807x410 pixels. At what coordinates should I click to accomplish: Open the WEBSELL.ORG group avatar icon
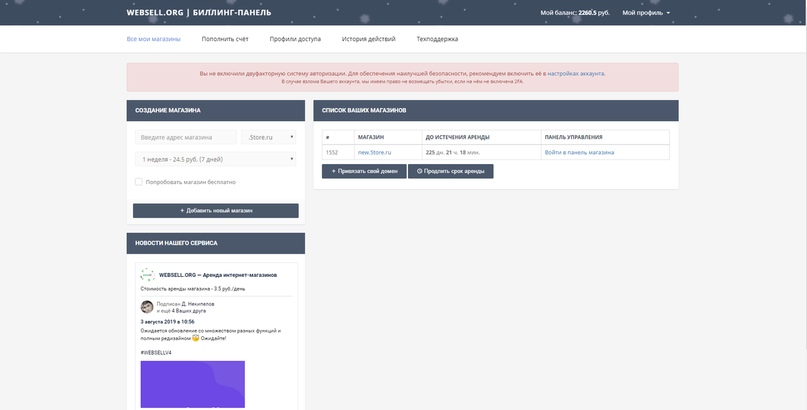(147, 275)
